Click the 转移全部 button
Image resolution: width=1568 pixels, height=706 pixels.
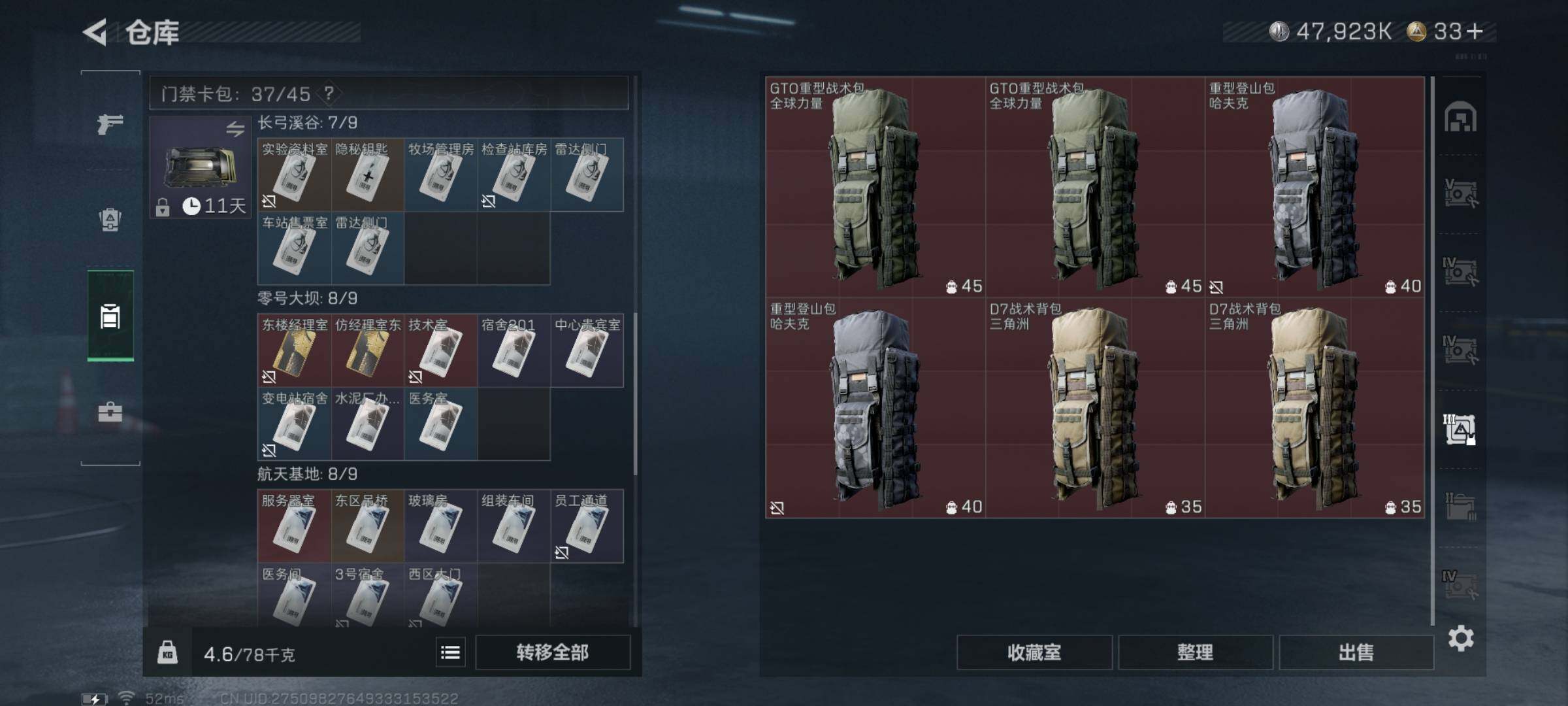click(x=553, y=652)
